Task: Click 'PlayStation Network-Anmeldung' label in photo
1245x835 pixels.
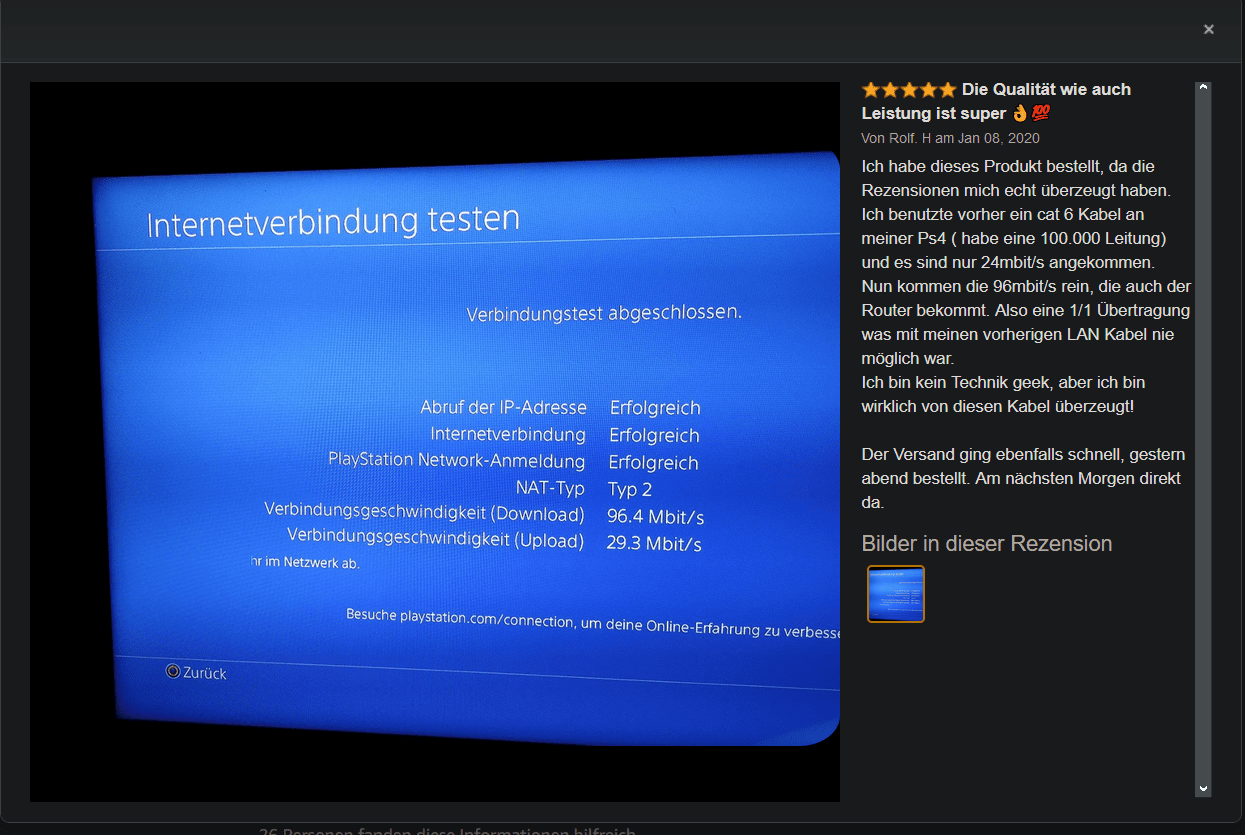Action: tap(456, 460)
